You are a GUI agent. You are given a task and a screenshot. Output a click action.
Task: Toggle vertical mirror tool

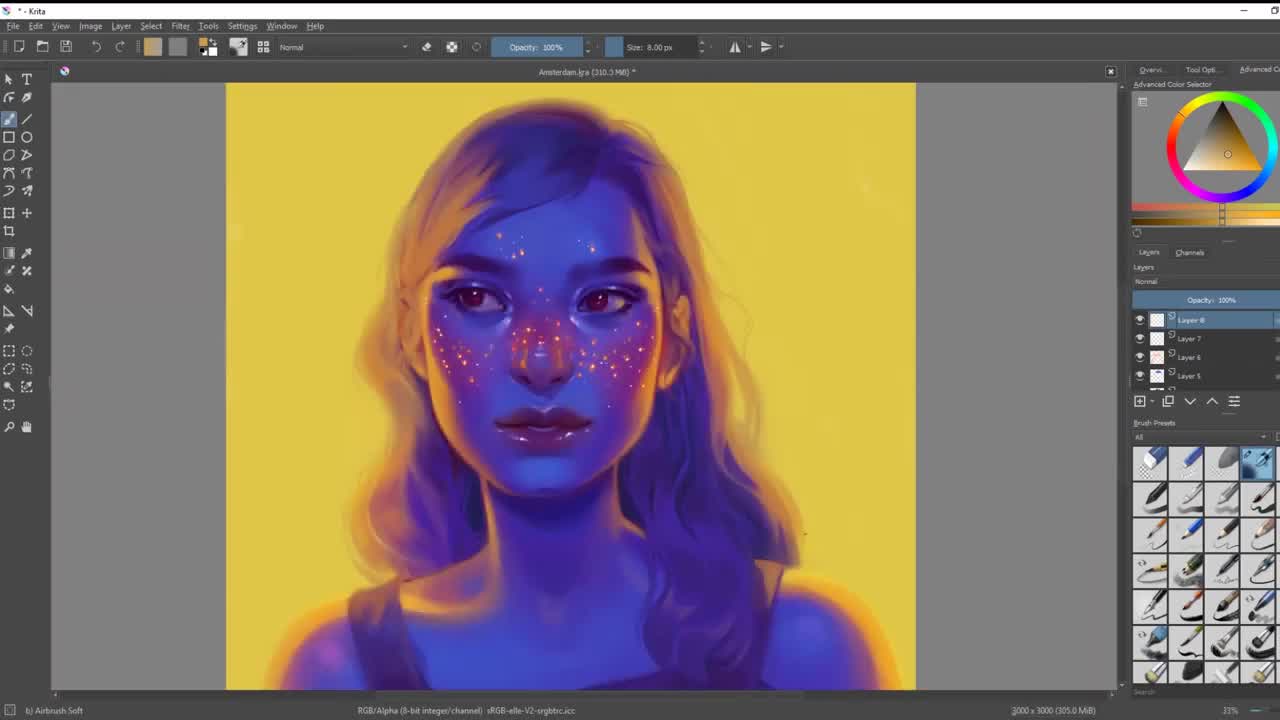766,47
